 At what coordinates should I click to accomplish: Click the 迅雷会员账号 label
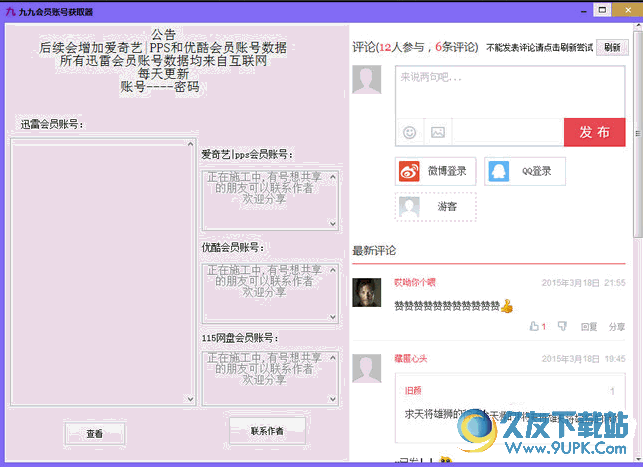pos(52,124)
